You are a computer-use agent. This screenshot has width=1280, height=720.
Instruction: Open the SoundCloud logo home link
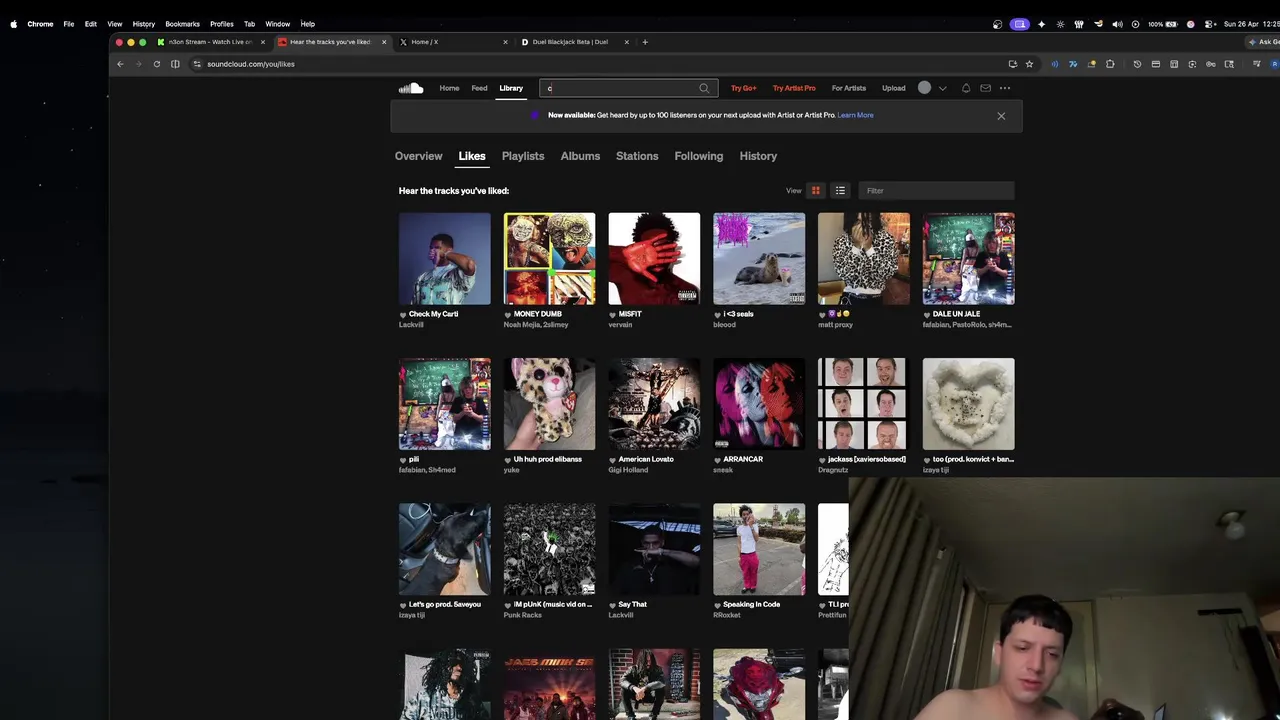click(411, 88)
